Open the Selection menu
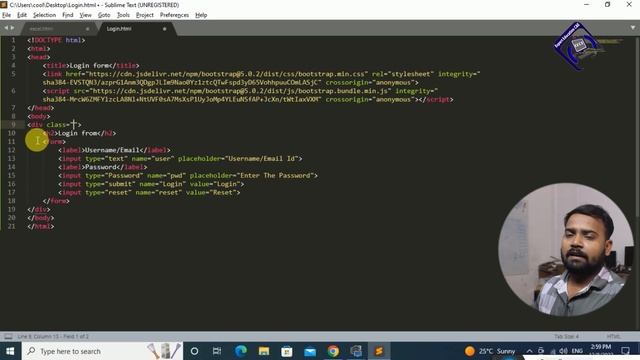640x360 pixels. [44, 15]
